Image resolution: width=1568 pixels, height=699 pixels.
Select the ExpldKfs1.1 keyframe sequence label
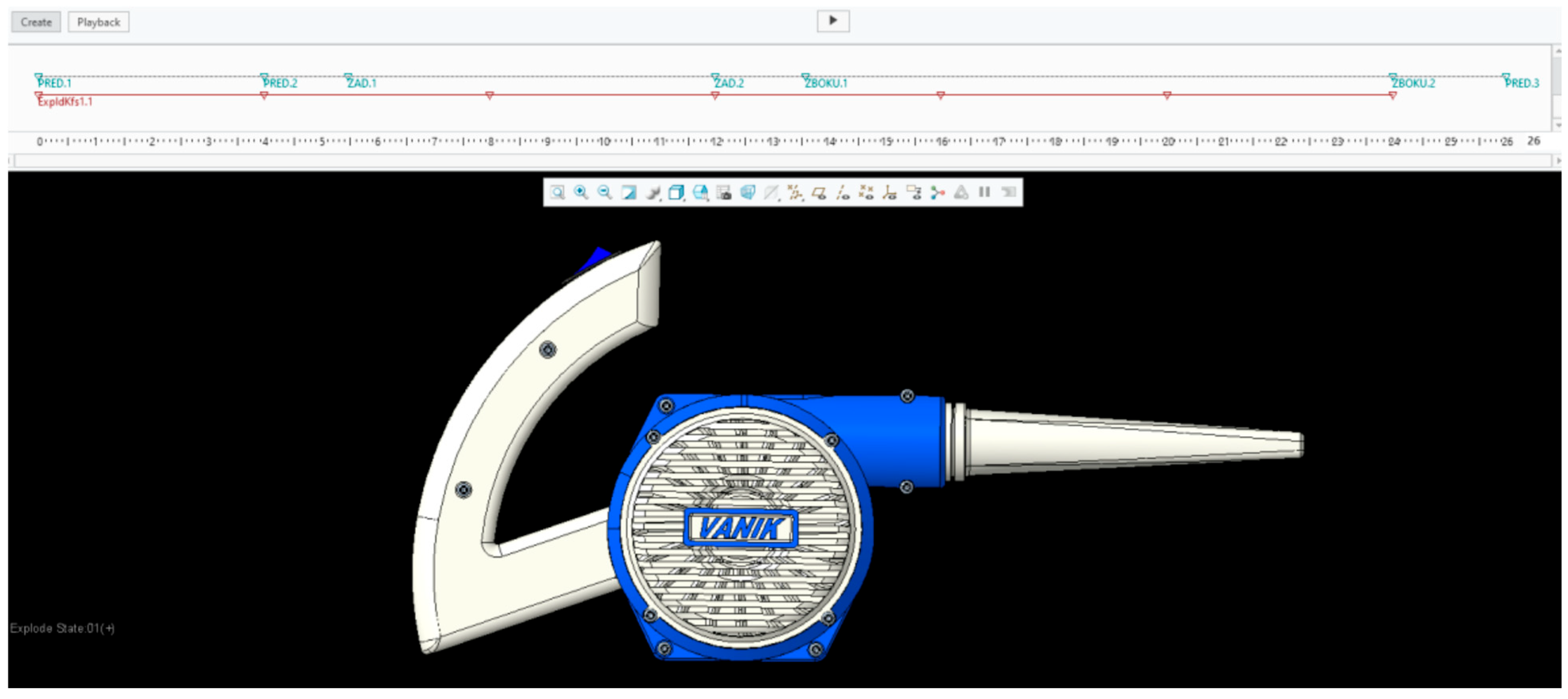[x=65, y=102]
